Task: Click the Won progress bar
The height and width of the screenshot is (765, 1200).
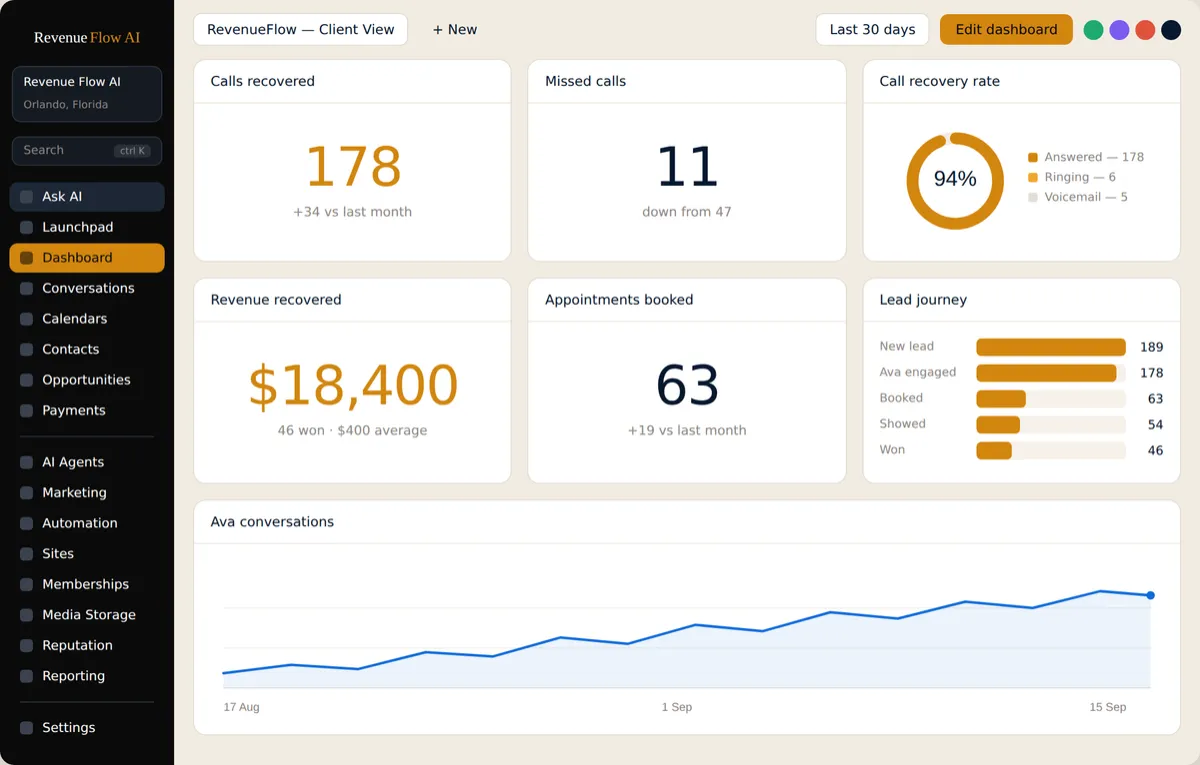Action: [x=1051, y=451]
